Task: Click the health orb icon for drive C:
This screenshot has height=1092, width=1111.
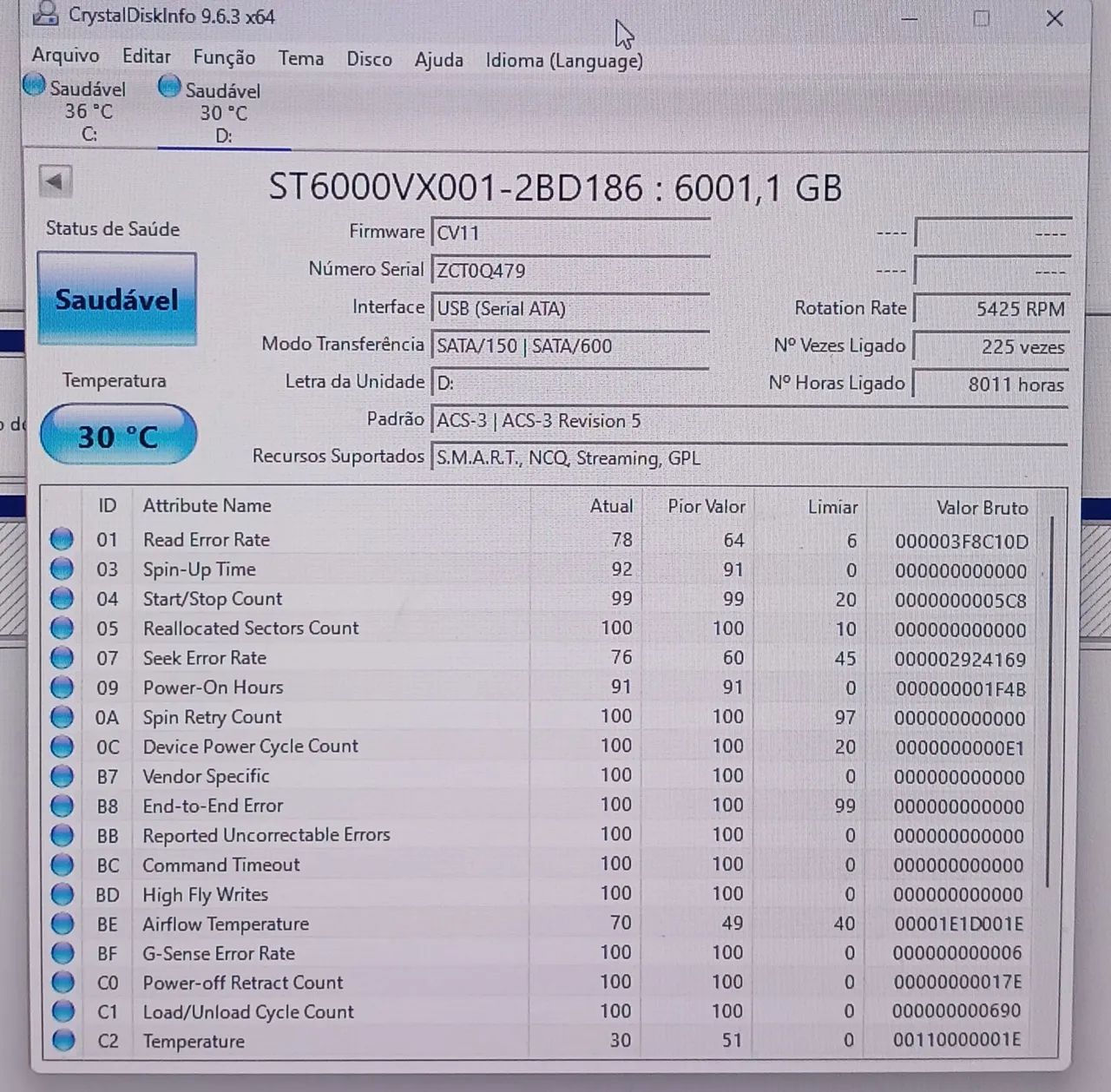Action: tap(34, 85)
